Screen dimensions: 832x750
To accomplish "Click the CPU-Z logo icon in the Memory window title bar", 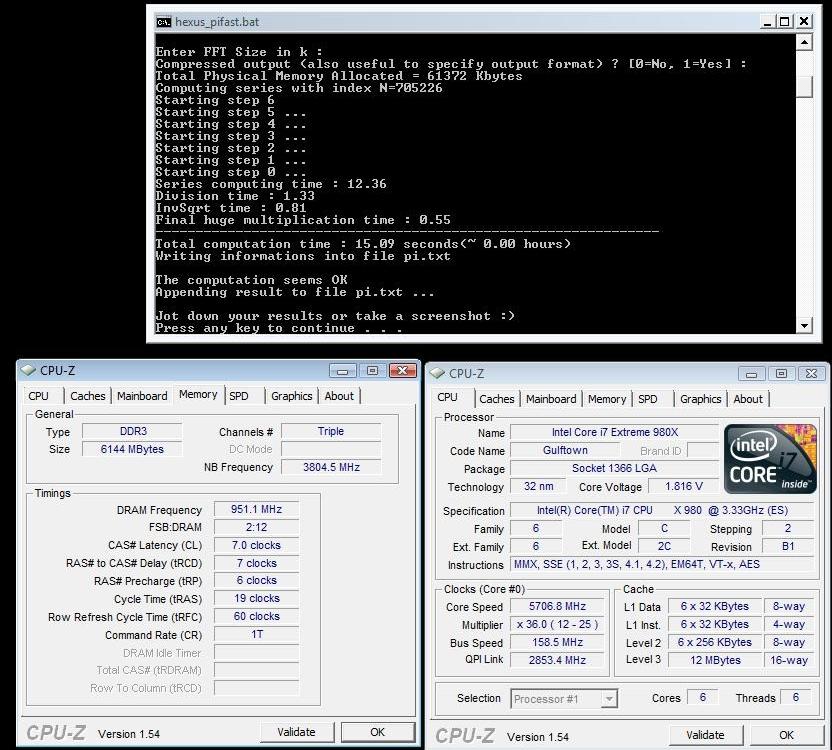I will point(28,369).
